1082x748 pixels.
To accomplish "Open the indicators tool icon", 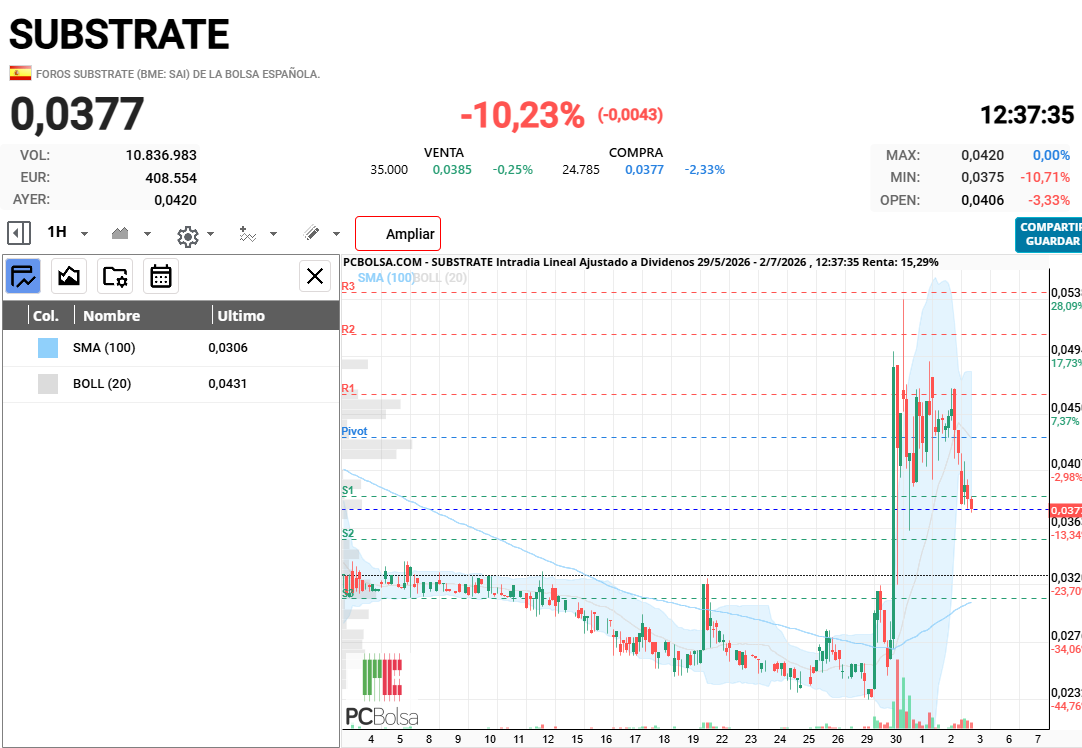I will 248,234.
